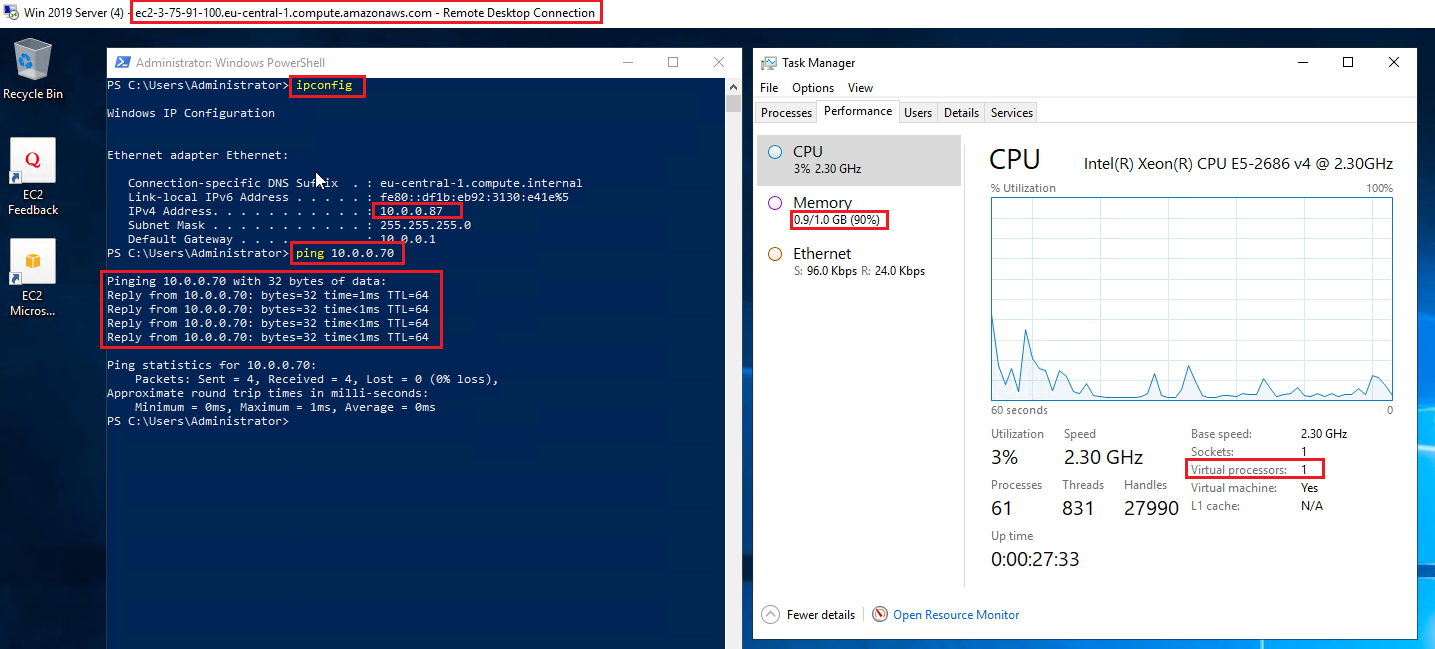Viewport: 1435px width, 649px height.
Task: Click the Up time 0:00:27:33 value
Action: 1035,560
